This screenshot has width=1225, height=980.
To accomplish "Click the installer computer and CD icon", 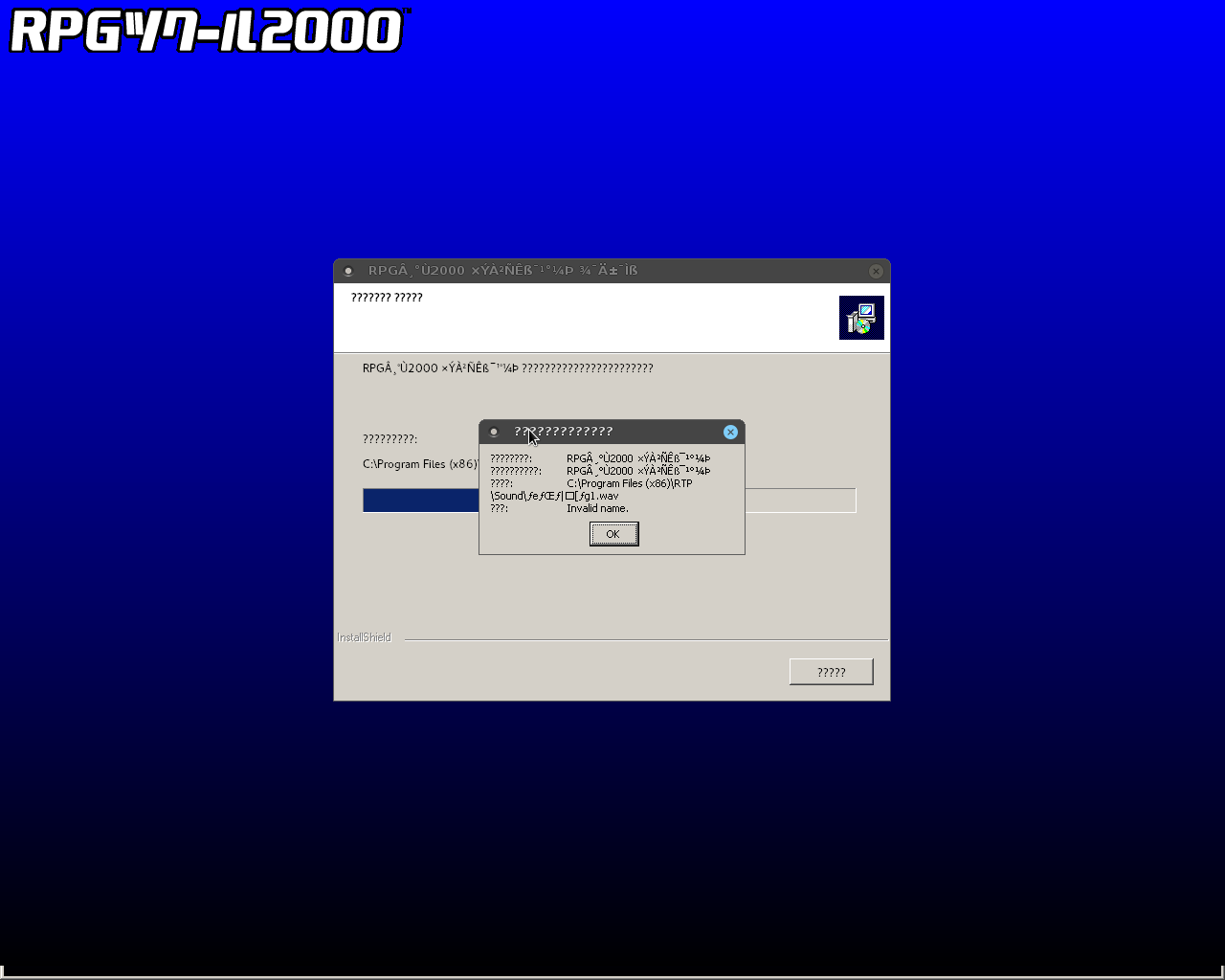I will 861,318.
